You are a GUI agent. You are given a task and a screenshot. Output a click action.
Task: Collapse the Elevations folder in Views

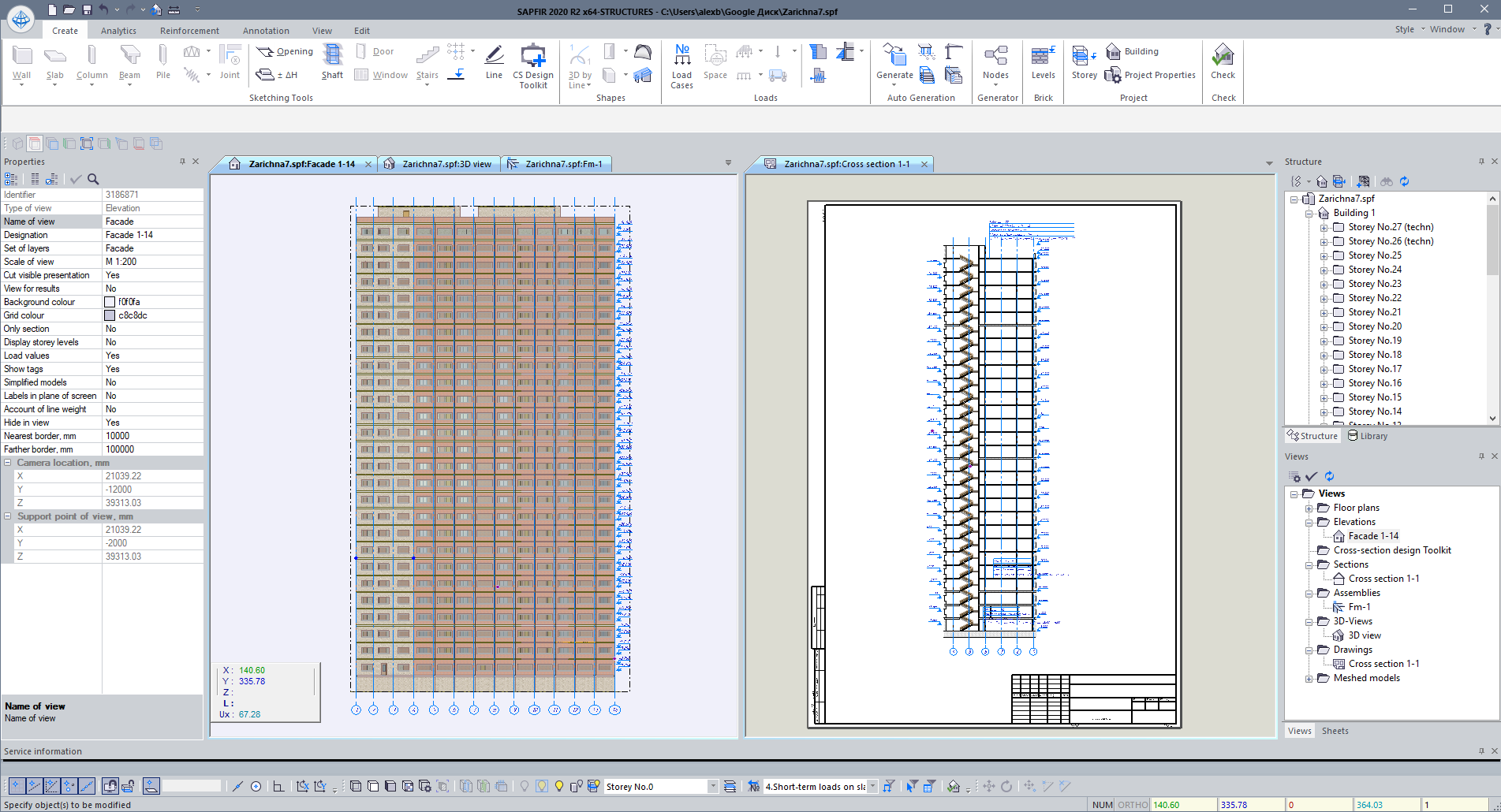[1309, 522]
